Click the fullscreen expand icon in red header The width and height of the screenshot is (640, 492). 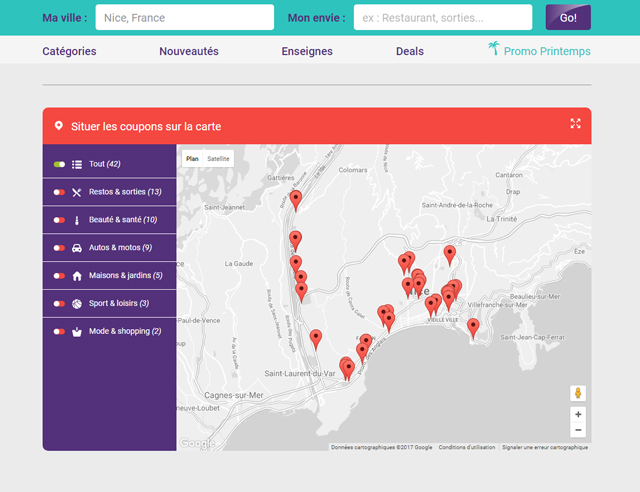[x=576, y=124]
